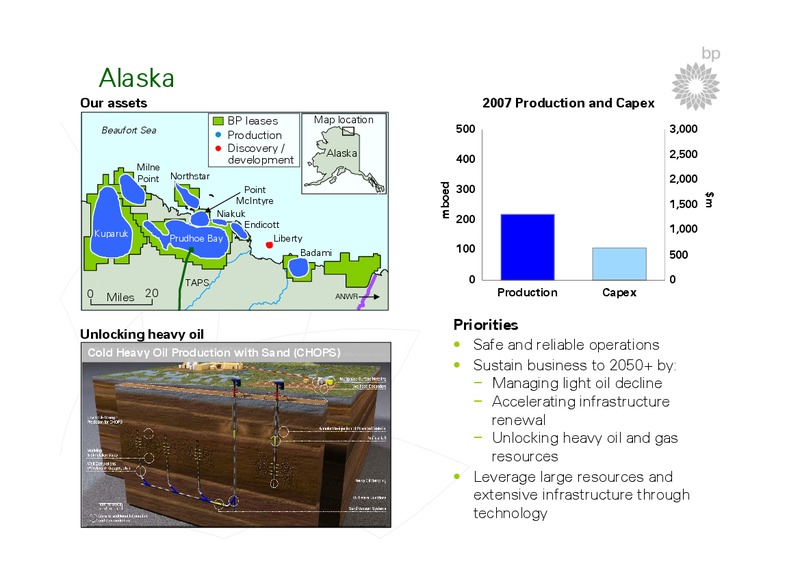Click the 'Leverage large resources' bullet
The image size is (800, 566).
[582, 495]
